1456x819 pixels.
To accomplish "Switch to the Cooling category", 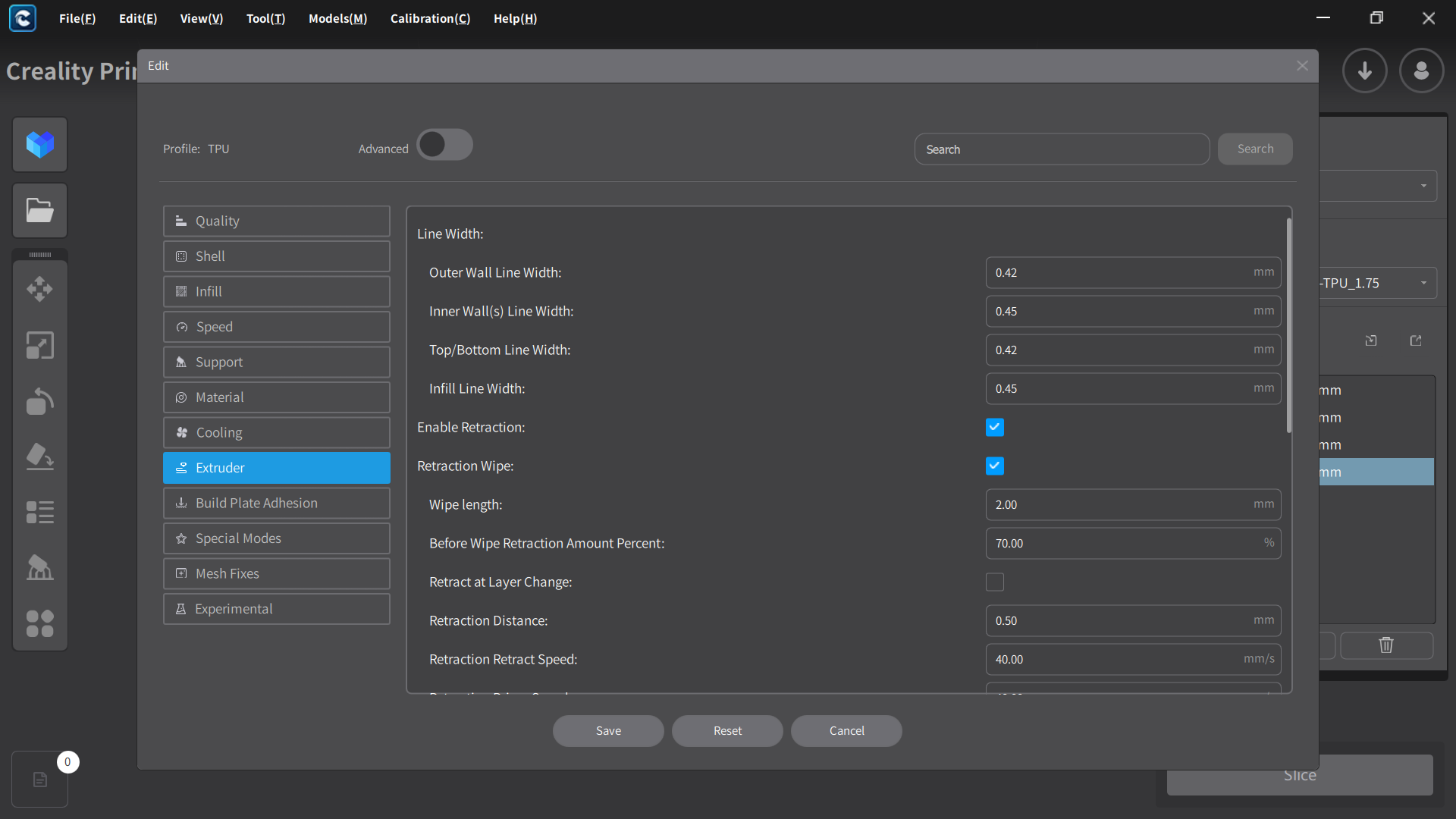I will click(277, 433).
